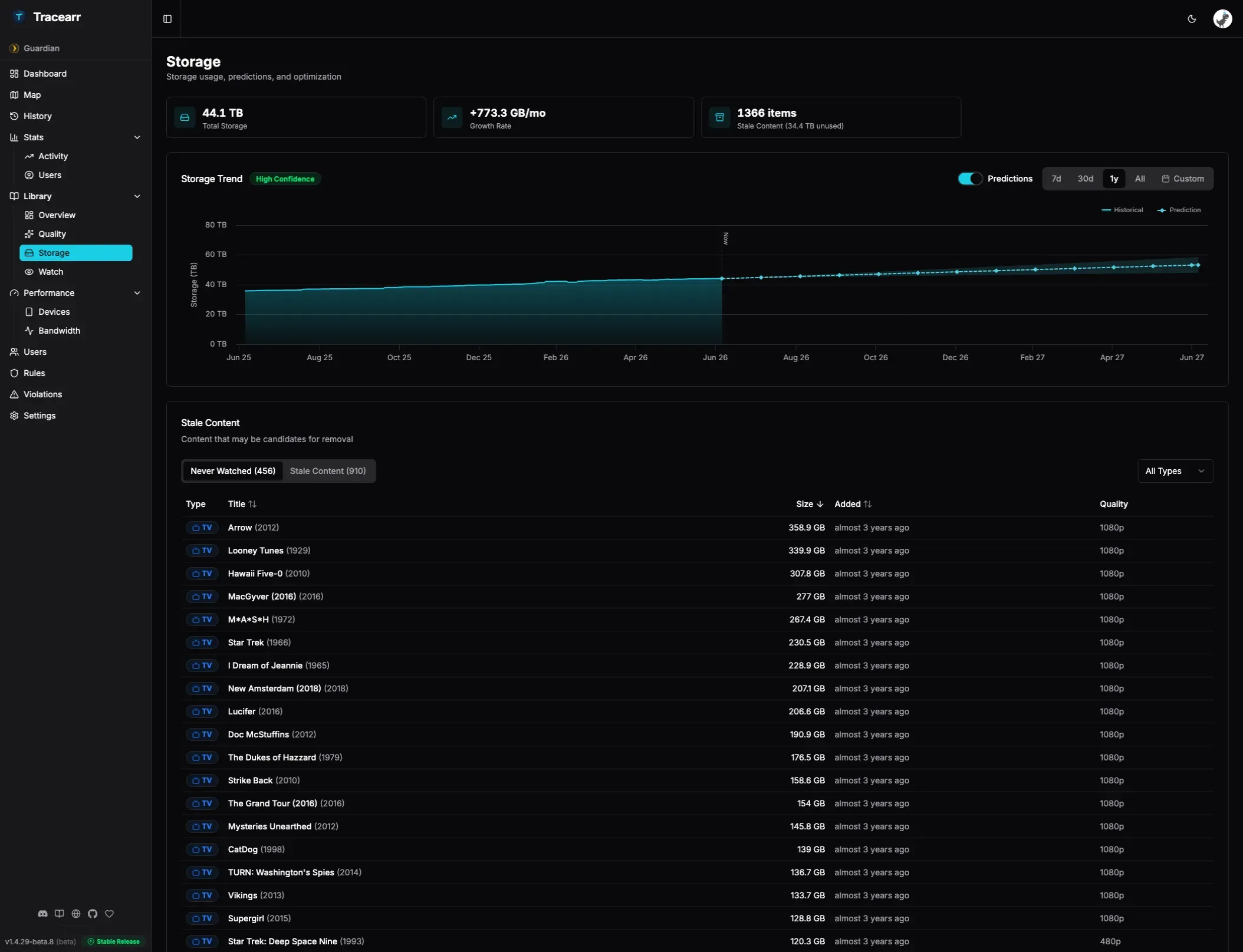Open Library Watch page
The width and height of the screenshot is (1243, 952).
point(75,272)
